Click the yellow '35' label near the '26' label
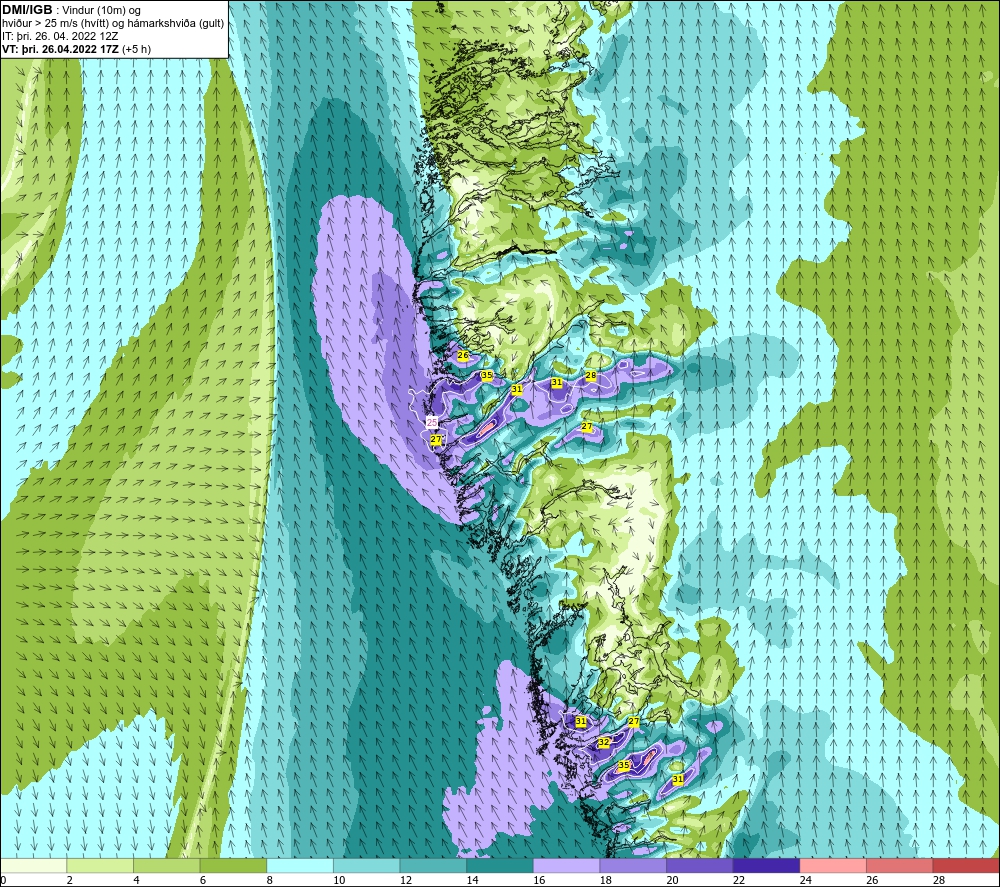1000x887 pixels. click(487, 375)
